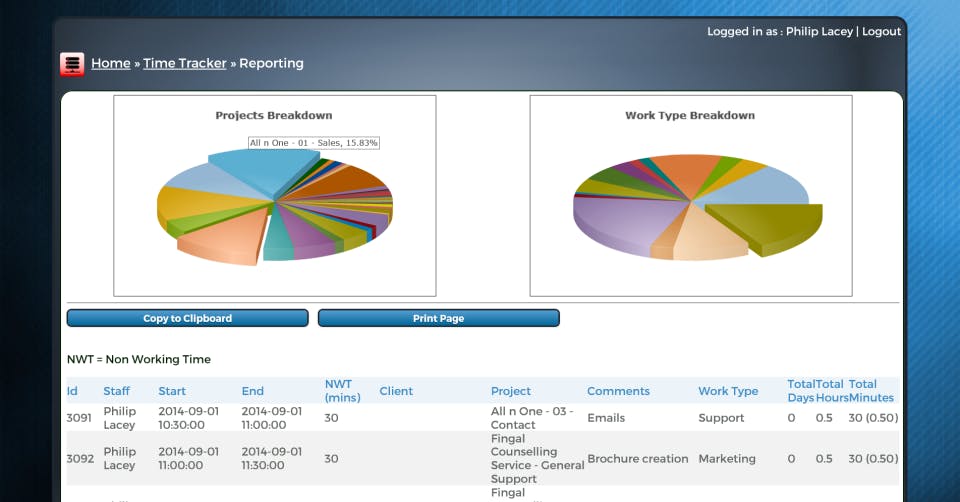Click the 'NWT = Non Working Time' note

coord(139,359)
